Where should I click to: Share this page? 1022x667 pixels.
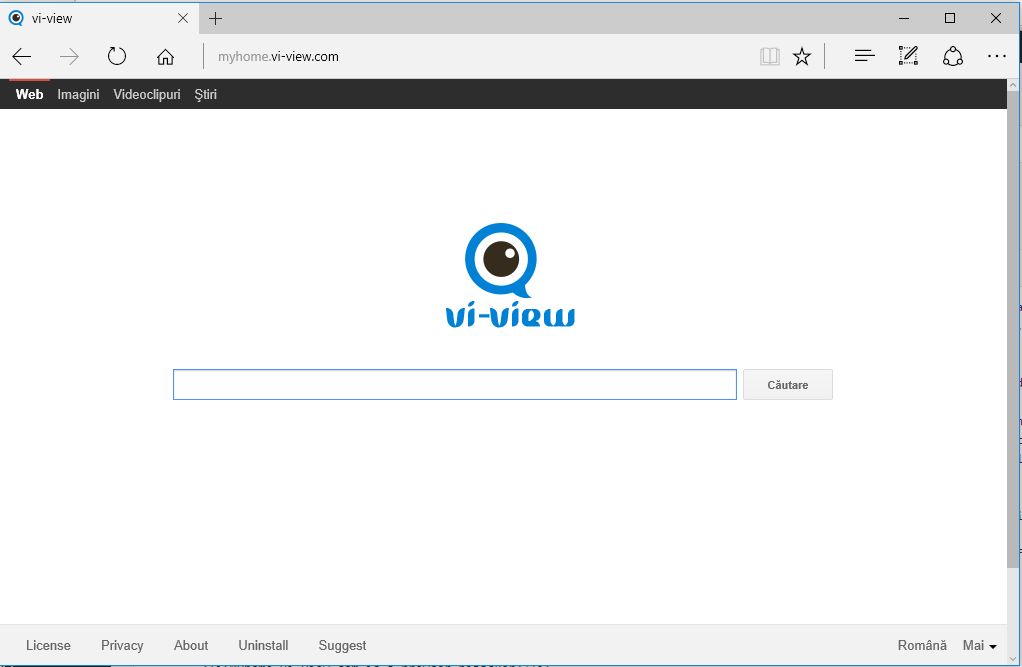point(952,55)
